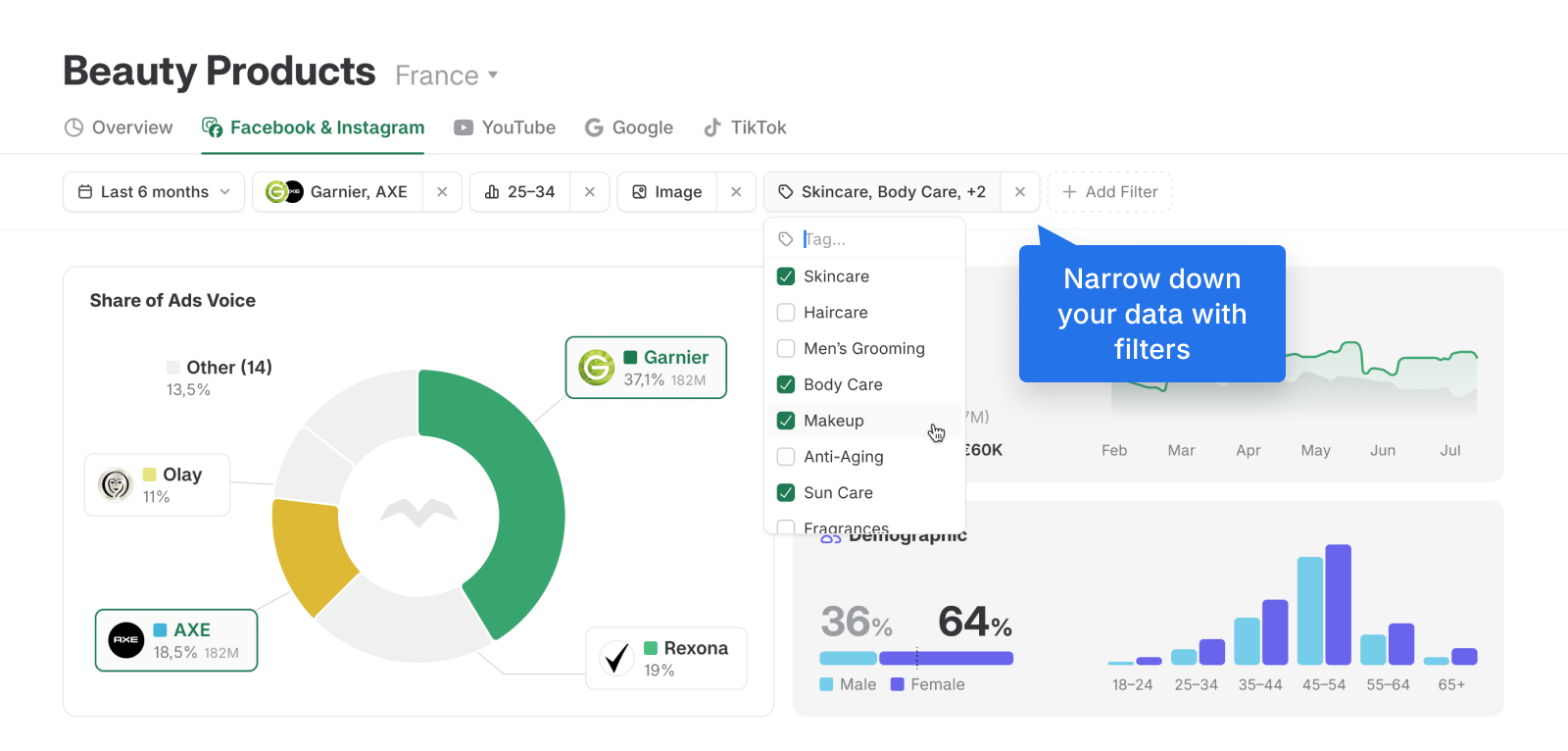Select the AXE 18,5% label card

coord(176,640)
